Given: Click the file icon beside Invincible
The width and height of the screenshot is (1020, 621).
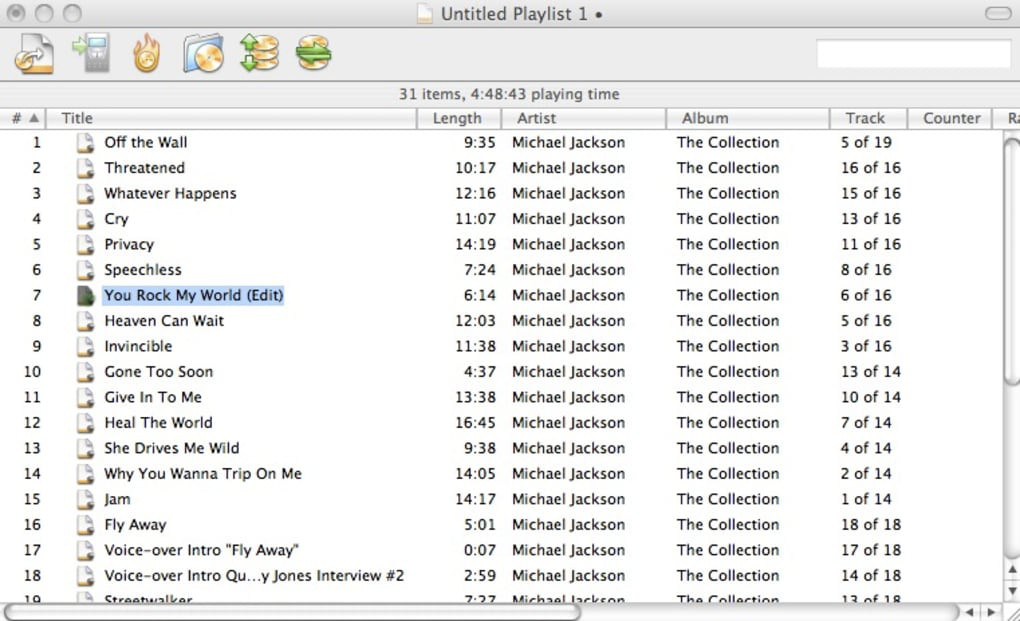Looking at the screenshot, I should tap(85, 346).
